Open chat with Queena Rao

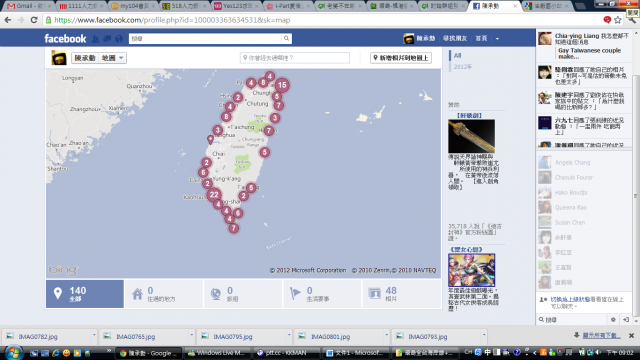tap(584, 208)
